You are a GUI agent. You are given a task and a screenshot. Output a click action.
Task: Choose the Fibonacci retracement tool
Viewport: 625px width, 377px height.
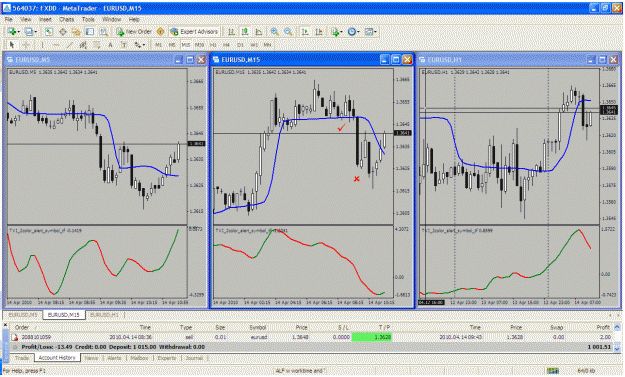[97, 45]
